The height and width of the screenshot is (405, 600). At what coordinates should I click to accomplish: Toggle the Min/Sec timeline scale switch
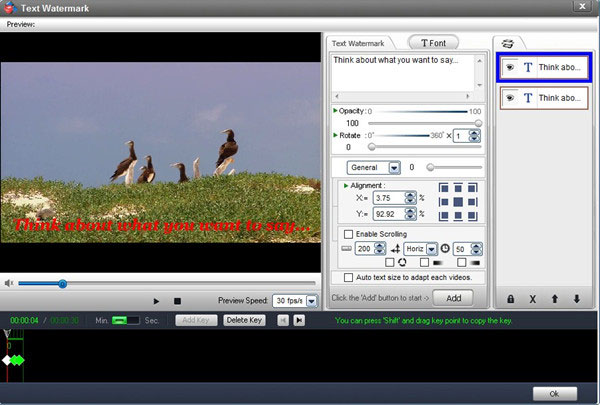coord(126,320)
